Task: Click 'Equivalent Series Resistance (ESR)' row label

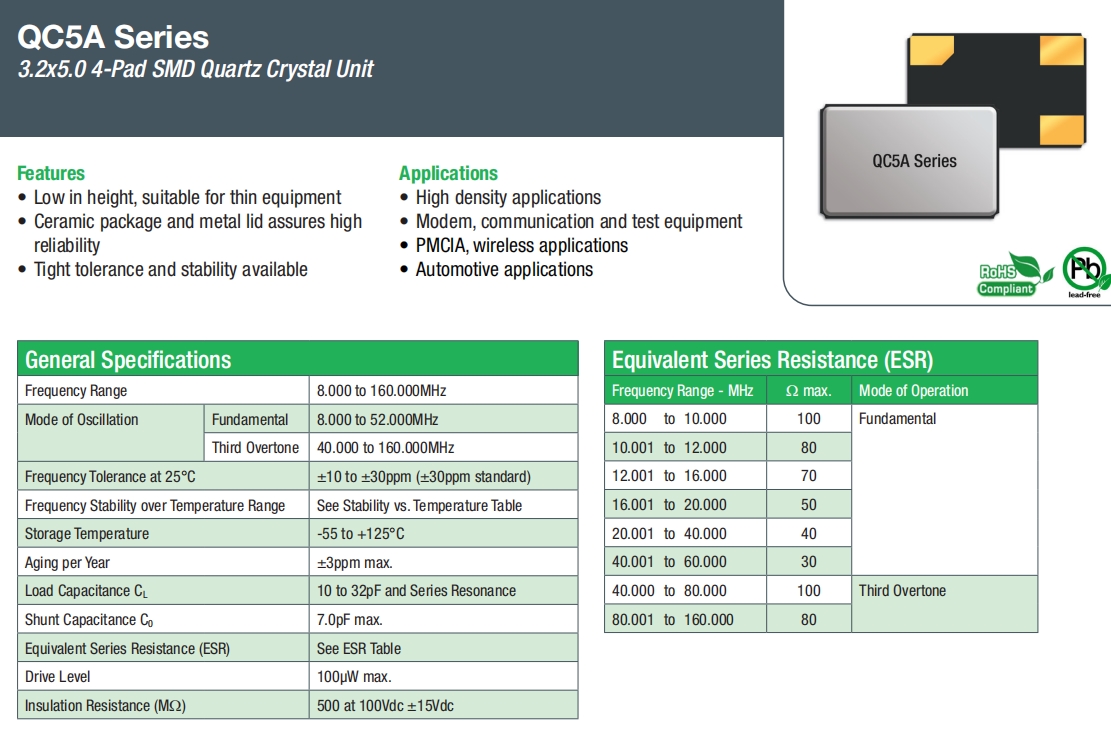Action: pos(128,648)
